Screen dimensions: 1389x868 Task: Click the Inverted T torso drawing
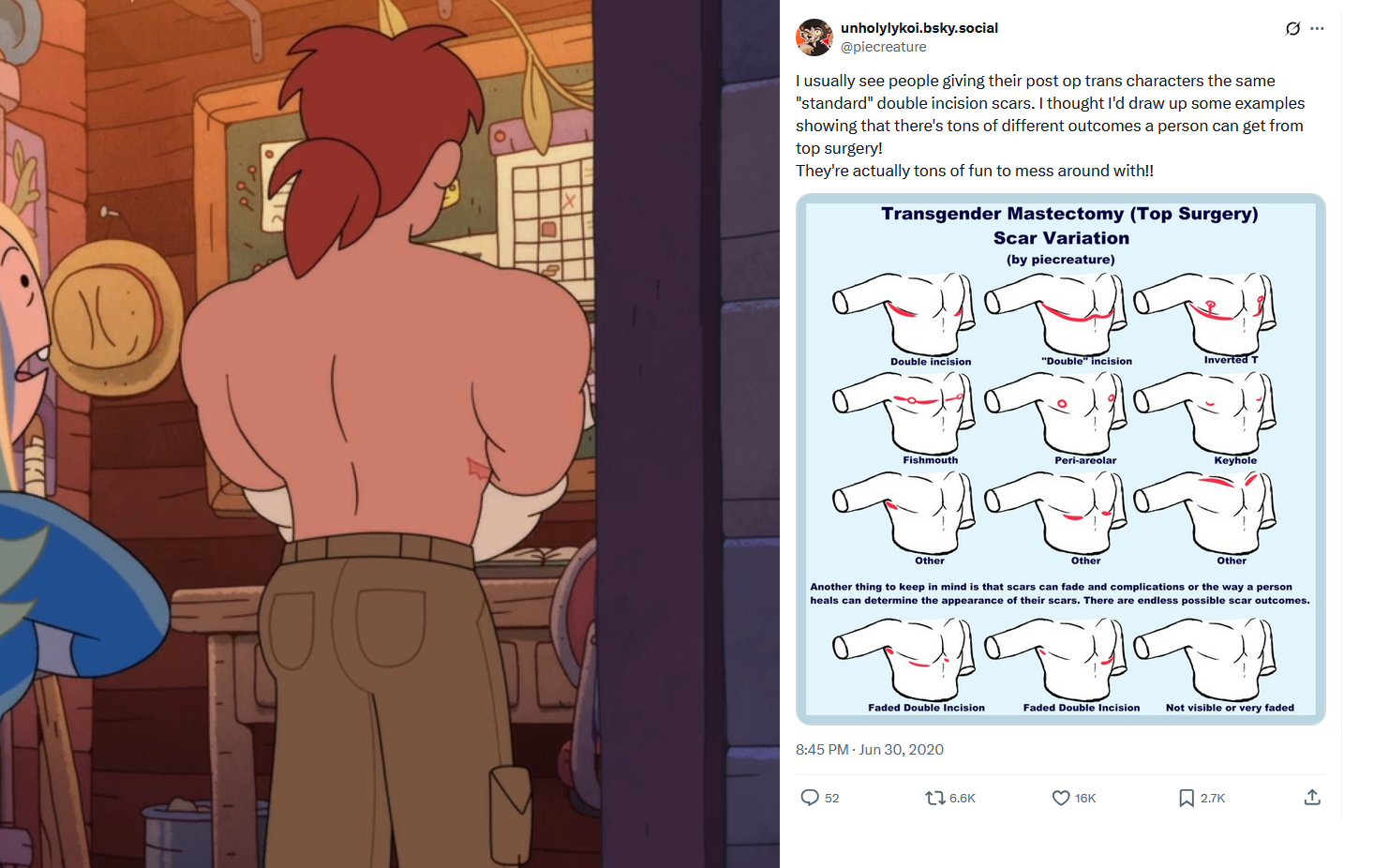pos(1205,314)
